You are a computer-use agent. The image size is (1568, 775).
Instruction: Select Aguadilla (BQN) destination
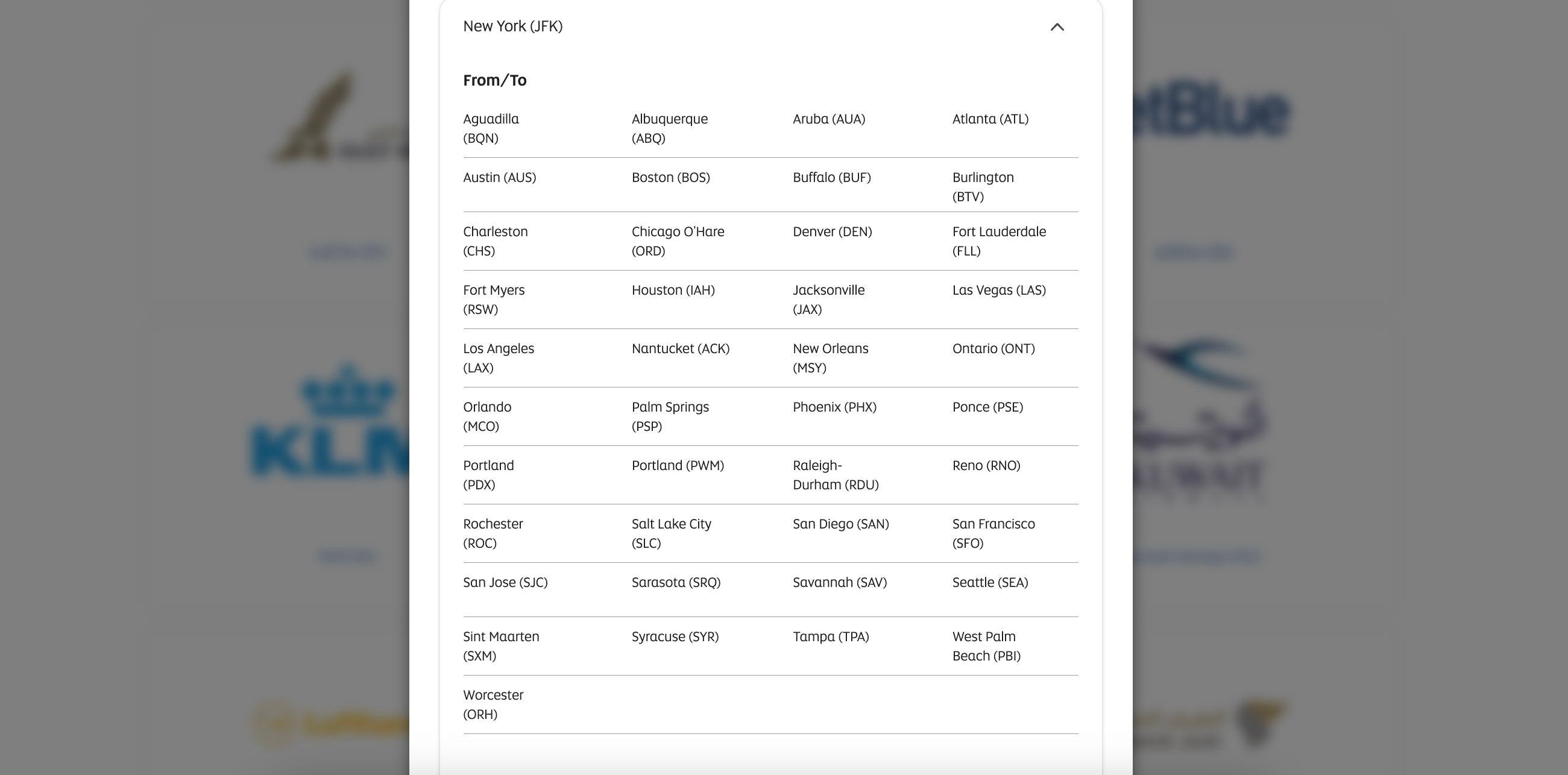[x=491, y=128]
